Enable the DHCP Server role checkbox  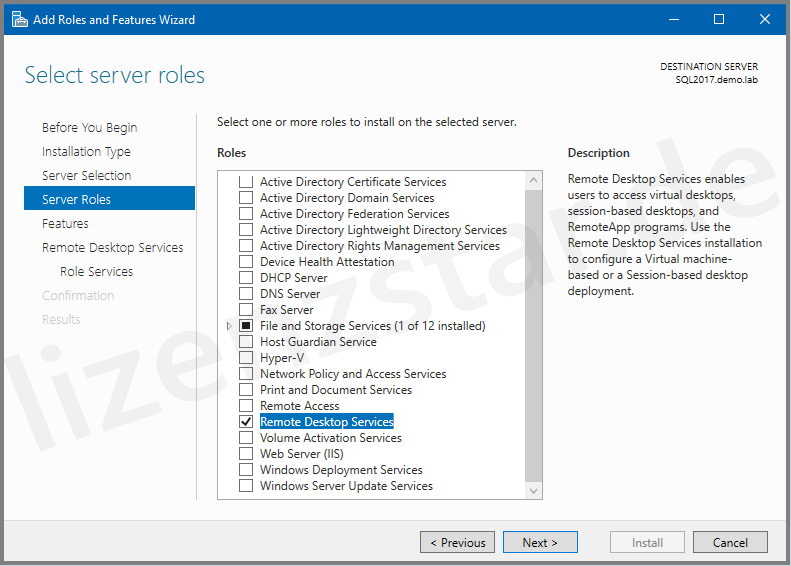pyautogui.click(x=246, y=278)
